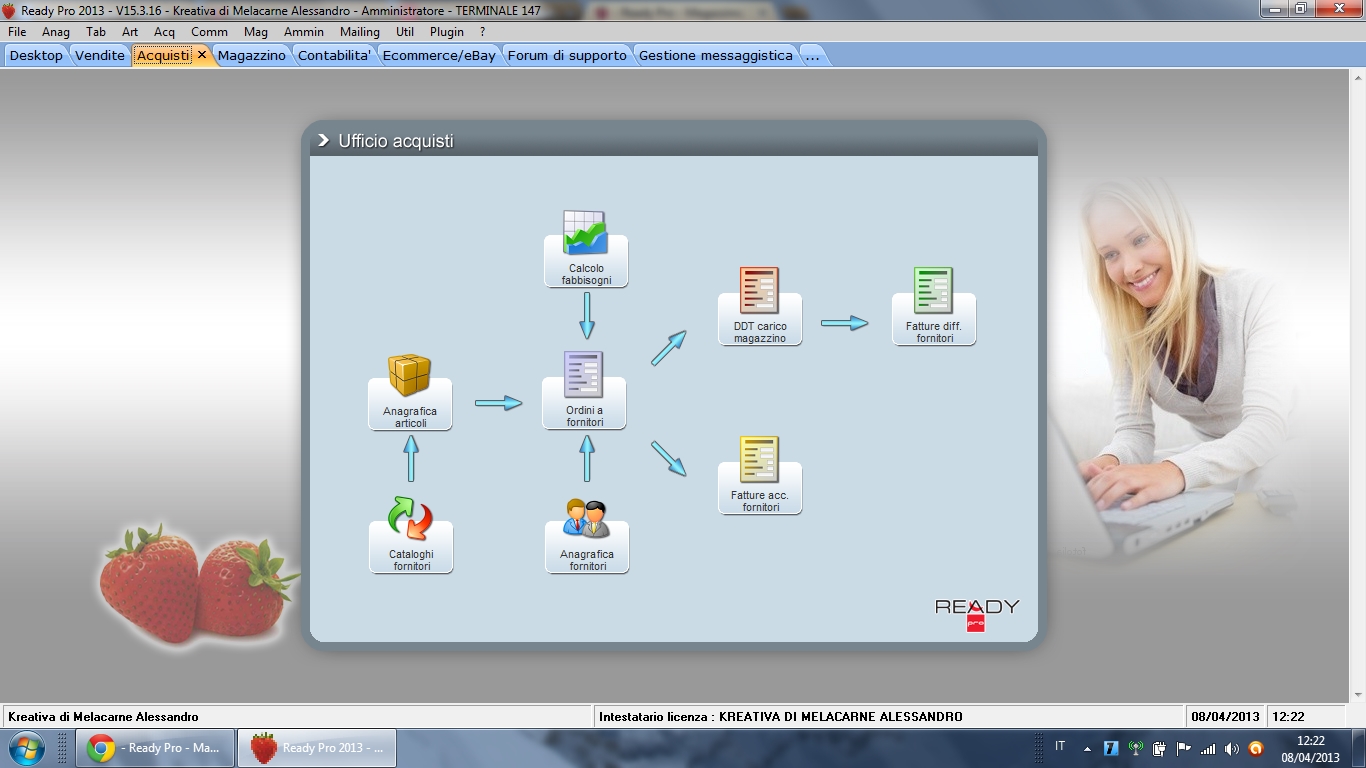Open the Mailing menu
This screenshot has width=1366, height=768.
tap(360, 31)
